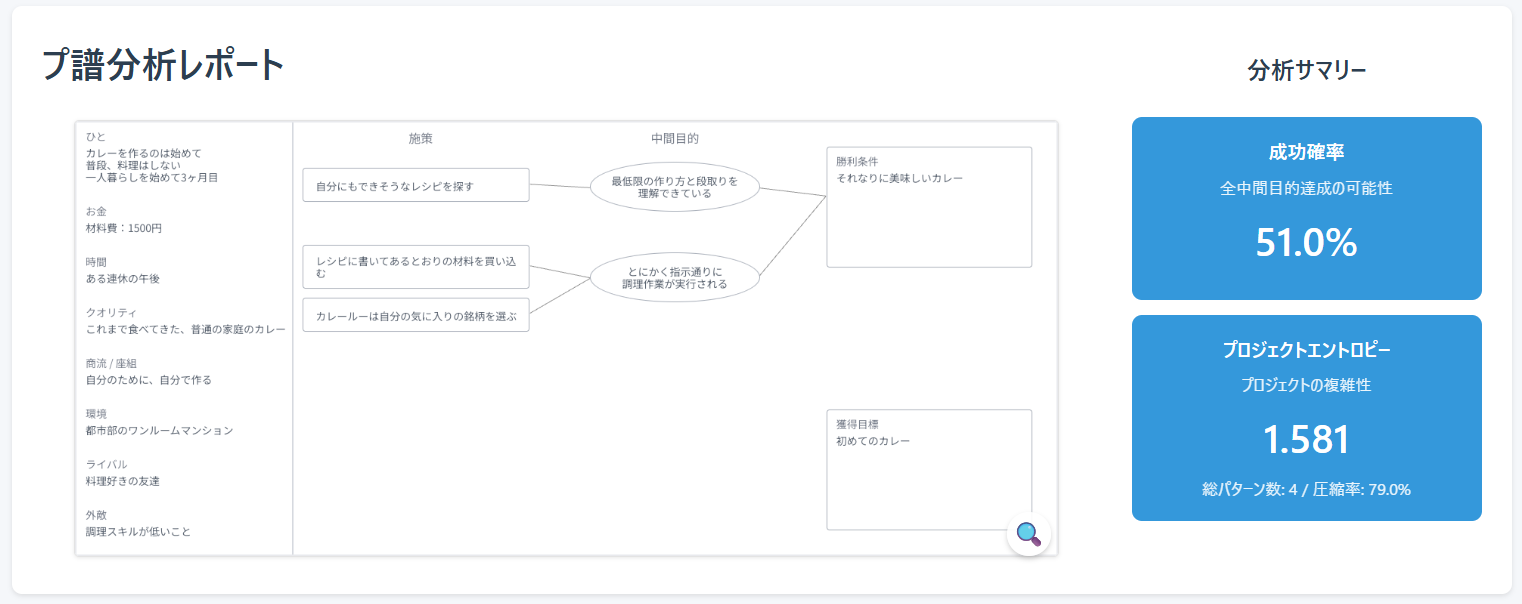The image size is (1522, 604).
Task: Click the 獲得目標 box in the diagram
Action: (928, 469)
